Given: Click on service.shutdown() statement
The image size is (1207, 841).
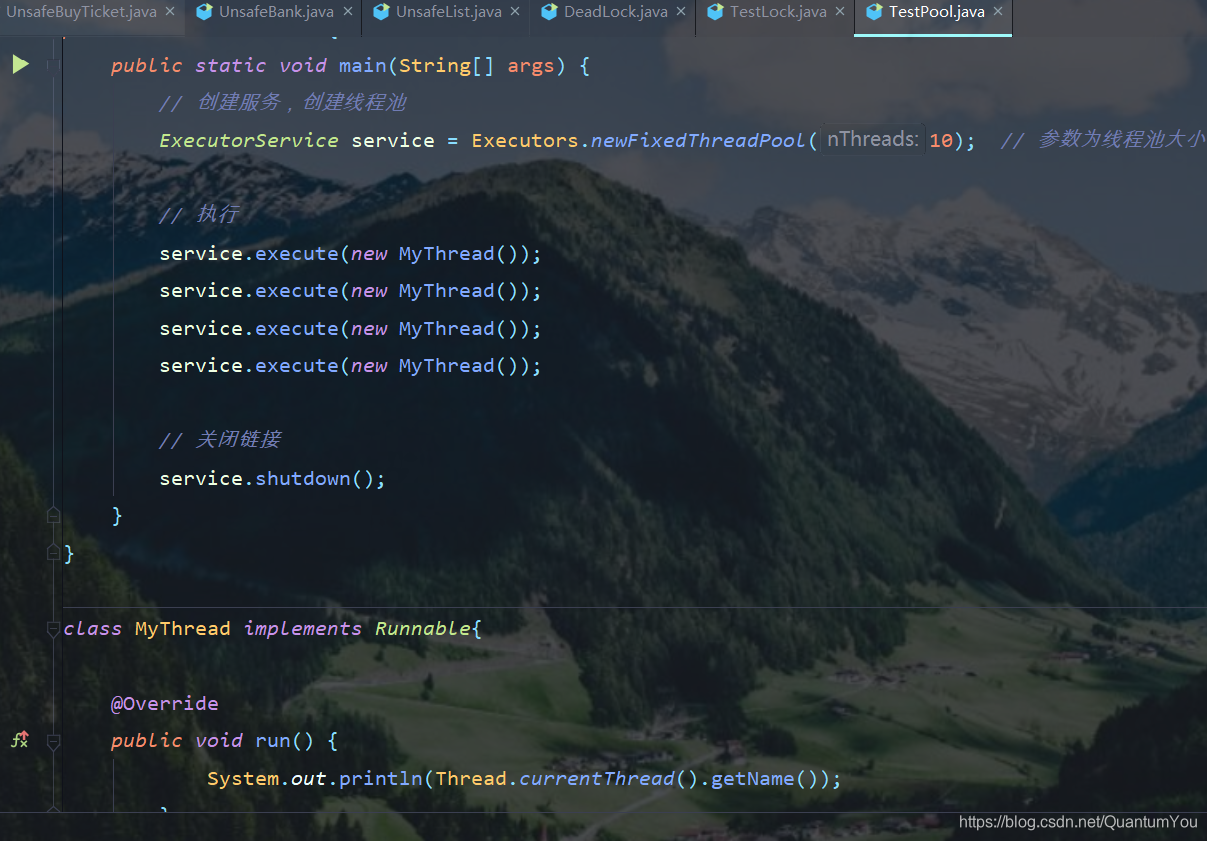Looking at the screenshot, I should coord(272,479).
